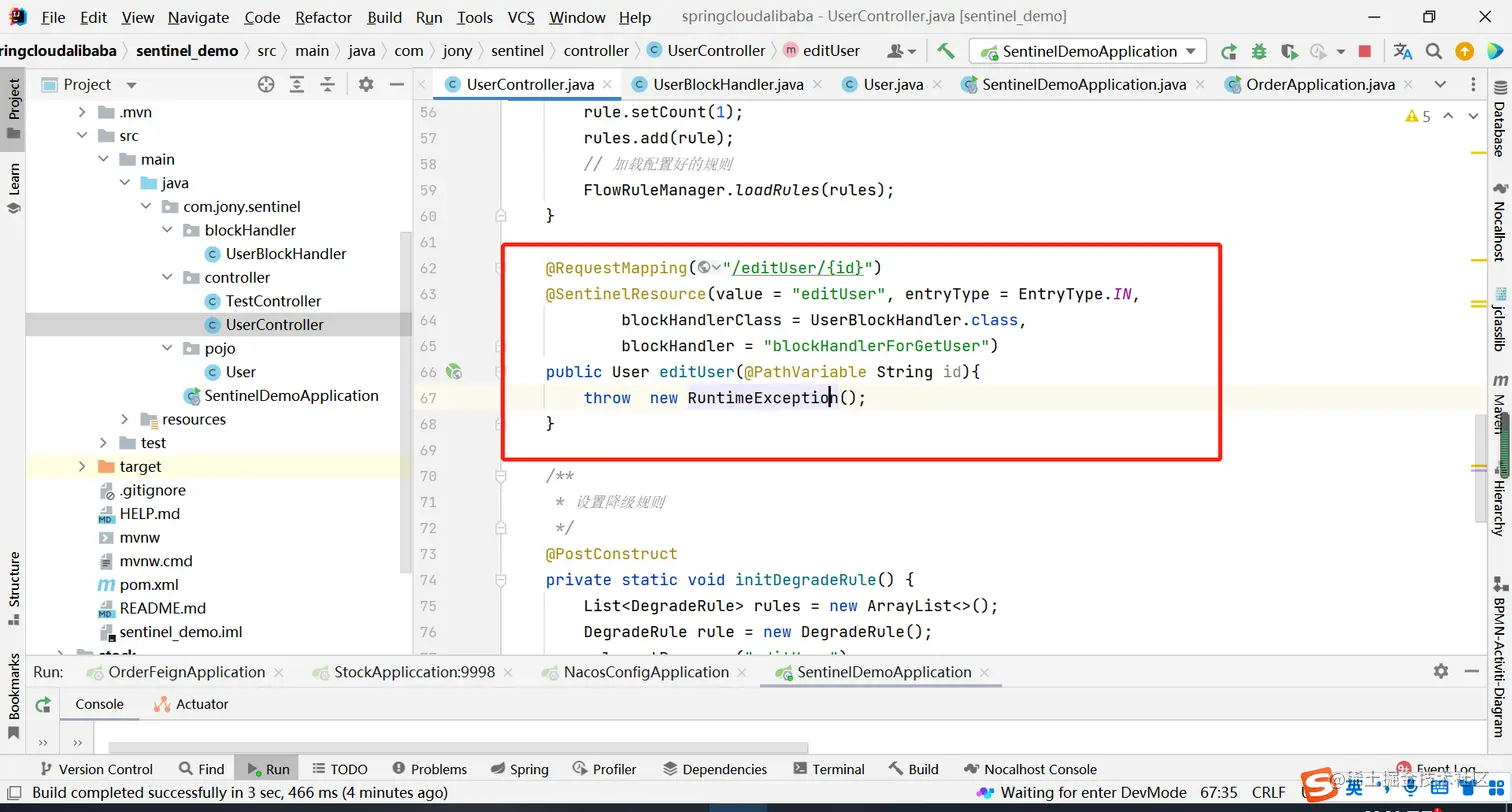1512x812 pixels.
Task: Hide the Project tool window
Action: pos(396,85)
